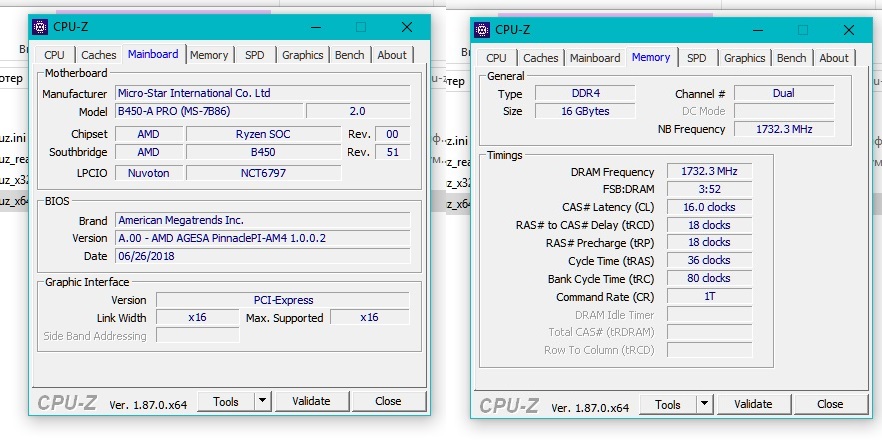Viewport: 882px width, 441px height.
Task: Click Command Rate value 1T
Action: click(x=709, y=296)
